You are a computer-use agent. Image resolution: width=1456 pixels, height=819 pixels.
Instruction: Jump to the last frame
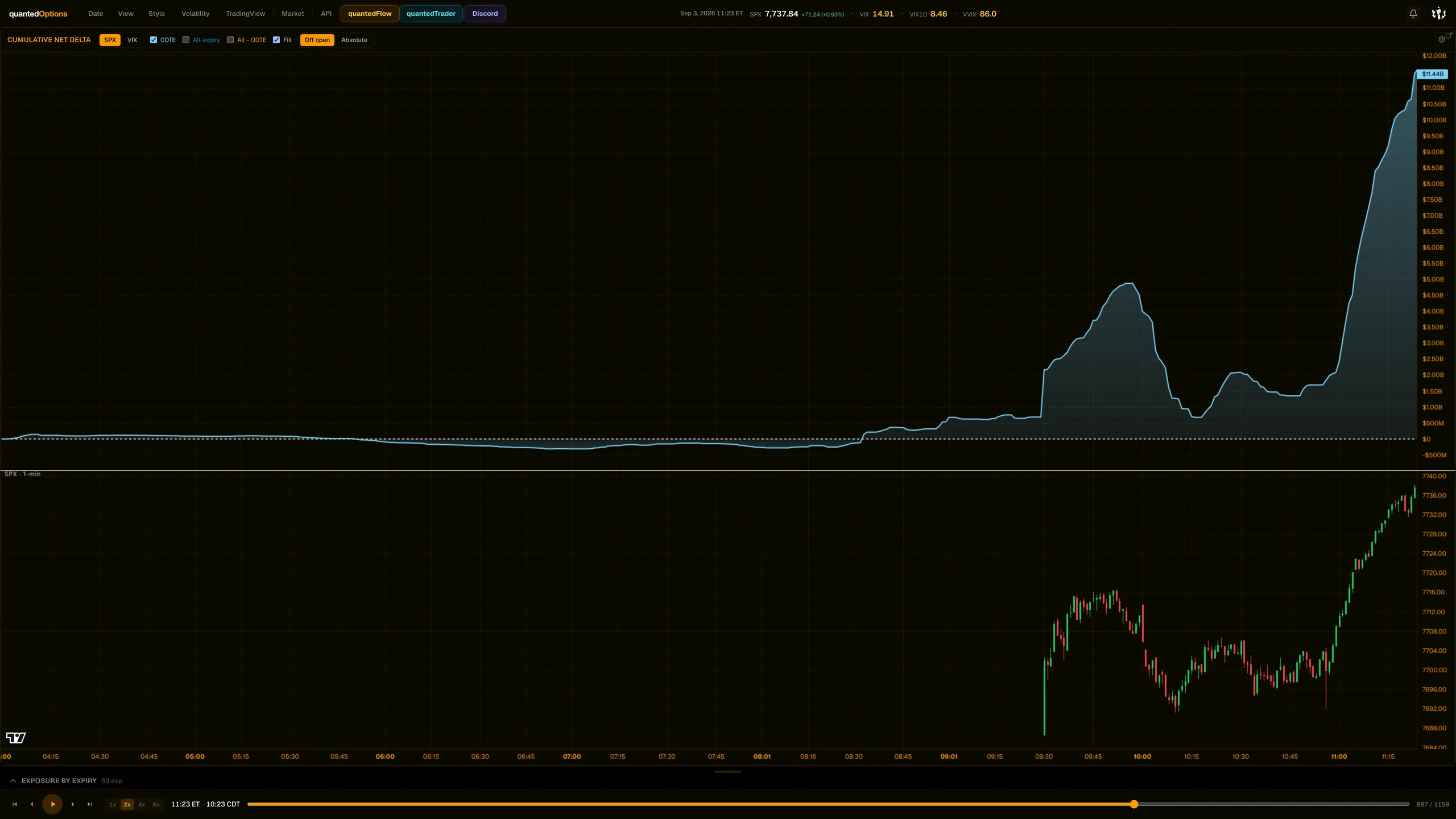(x=90, y=804)
